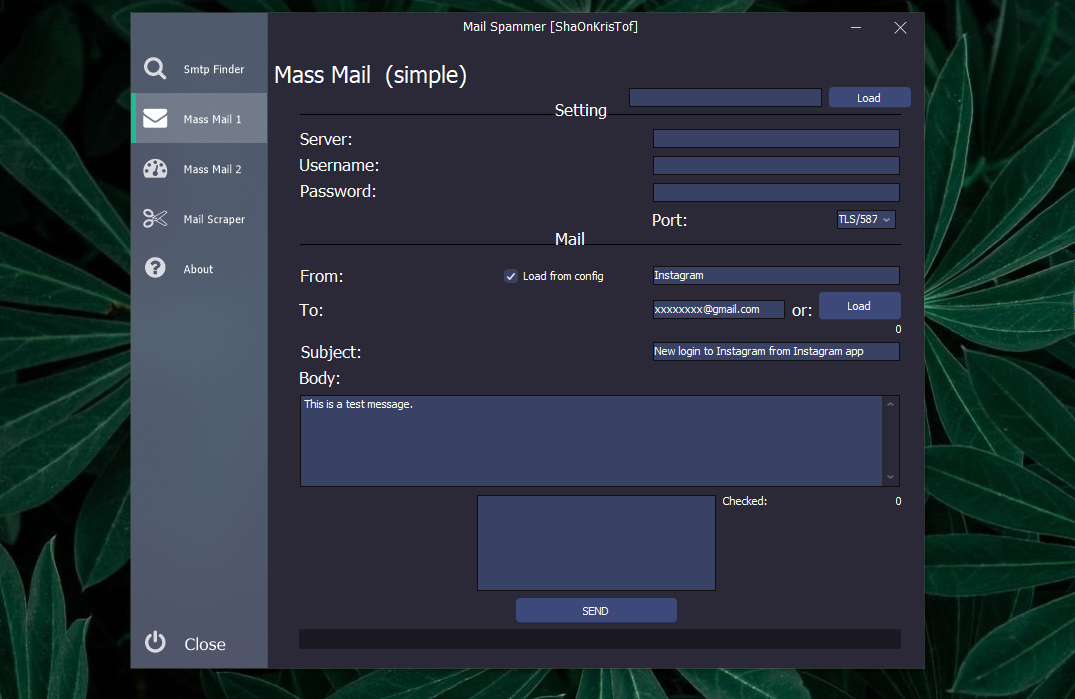The height and width of the screenshot is (699, 1075).
Task: Click the Body scrollbar up arrow
Action: point(891,404)
